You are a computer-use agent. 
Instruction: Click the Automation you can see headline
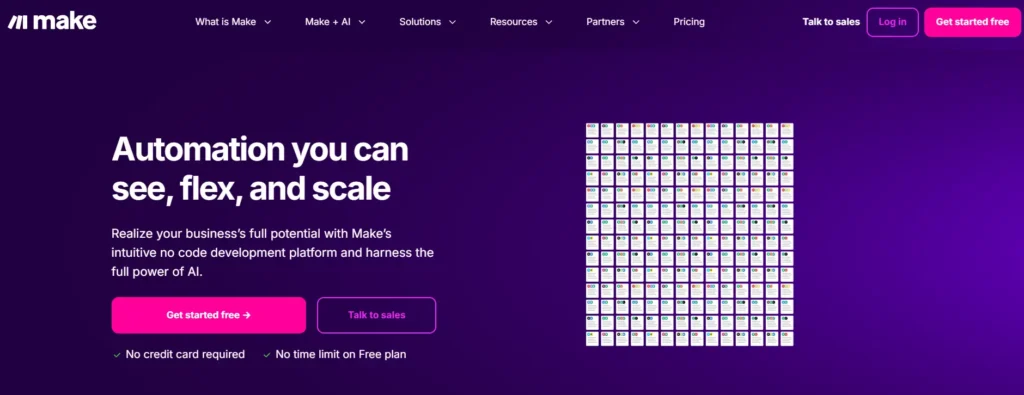point(260,169)
